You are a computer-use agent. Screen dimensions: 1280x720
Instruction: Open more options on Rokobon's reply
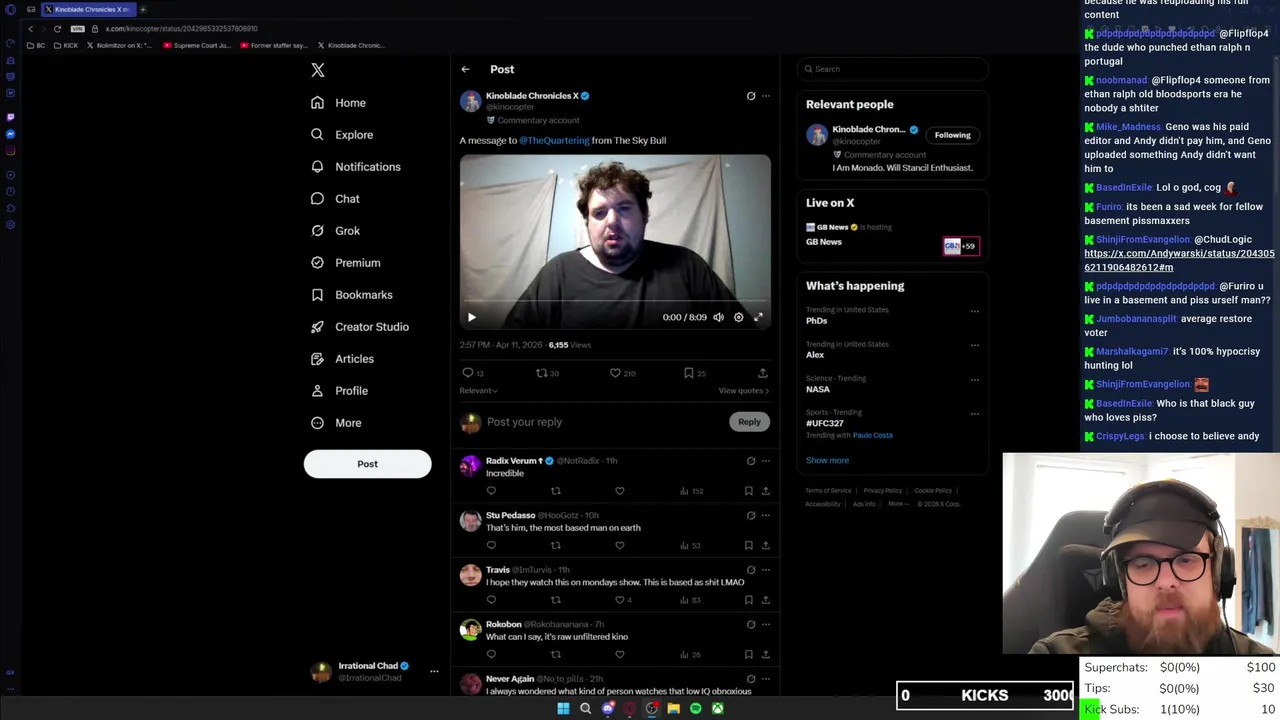click(766, 624)
